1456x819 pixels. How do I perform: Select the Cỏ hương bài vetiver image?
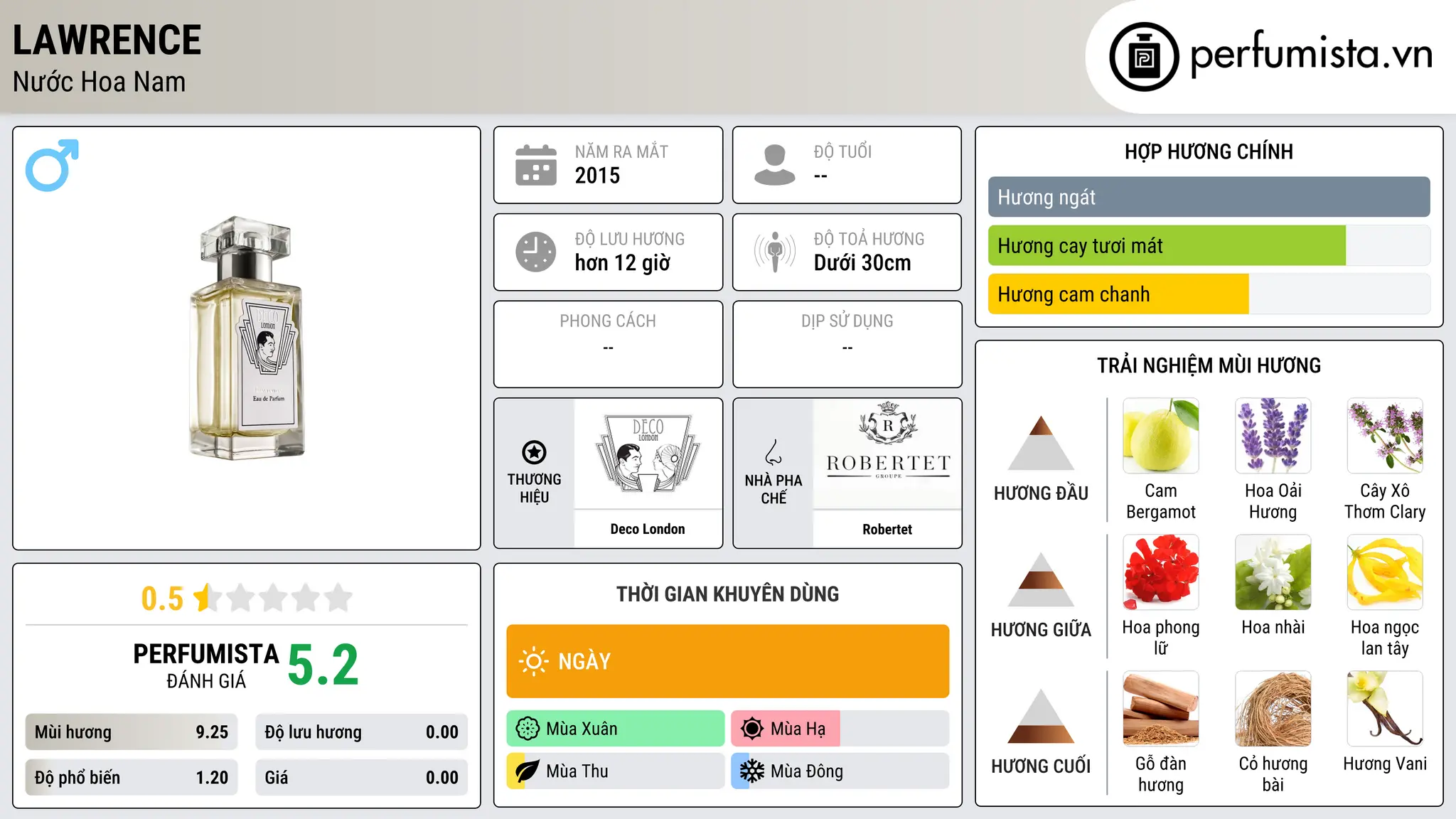coord(1273,709)
